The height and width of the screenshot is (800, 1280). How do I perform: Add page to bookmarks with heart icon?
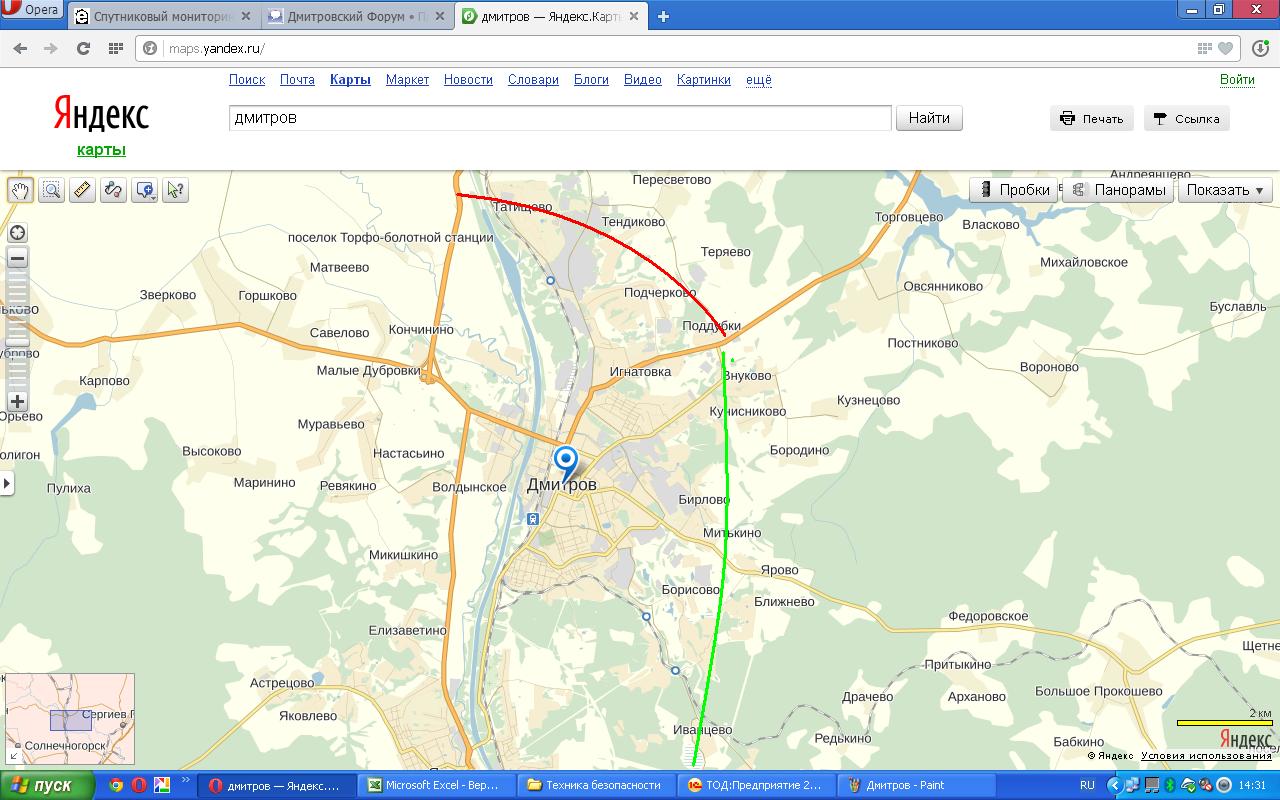coord(1226,48)
